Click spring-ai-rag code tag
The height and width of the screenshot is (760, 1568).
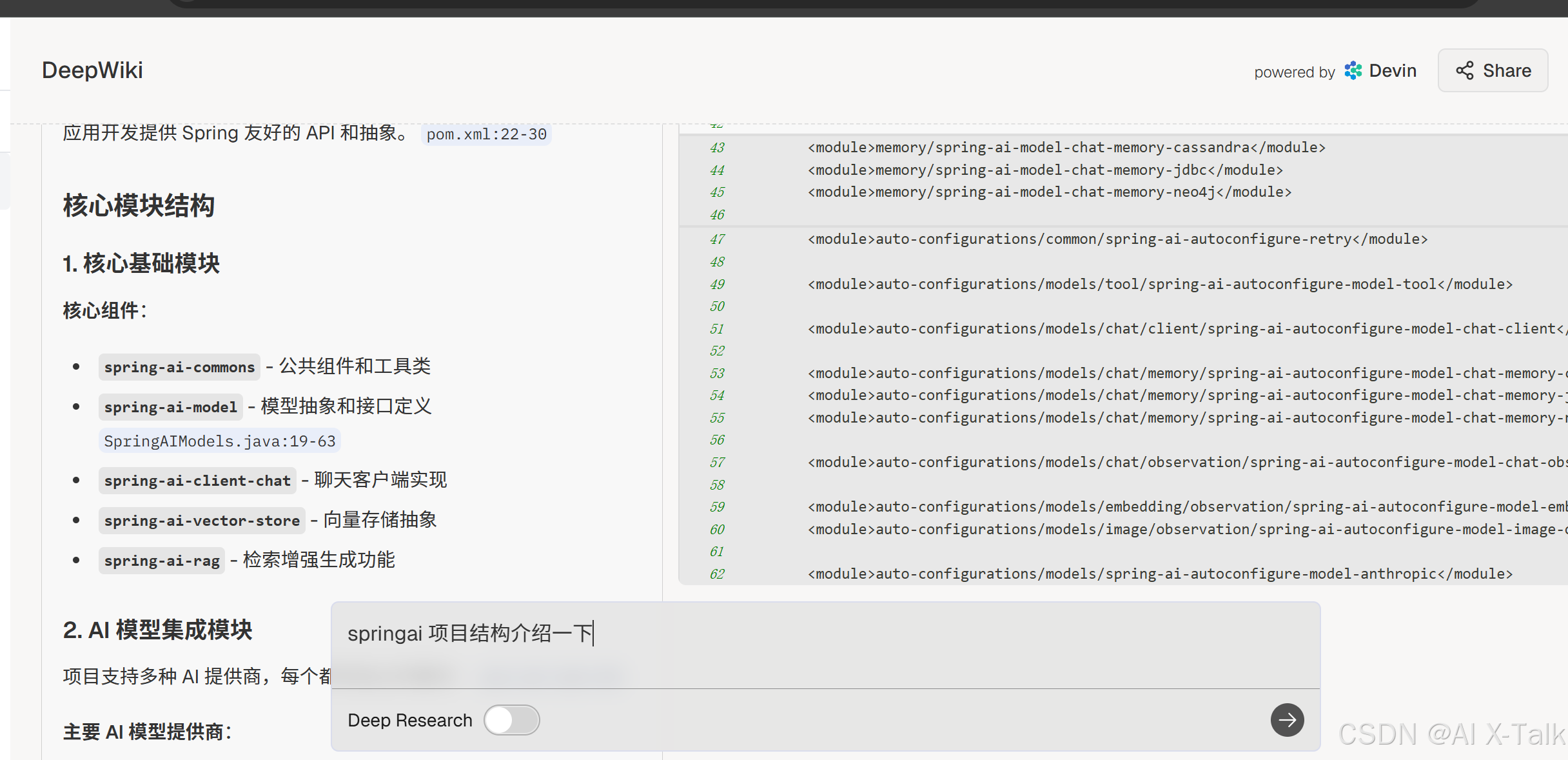coord(162,561)
